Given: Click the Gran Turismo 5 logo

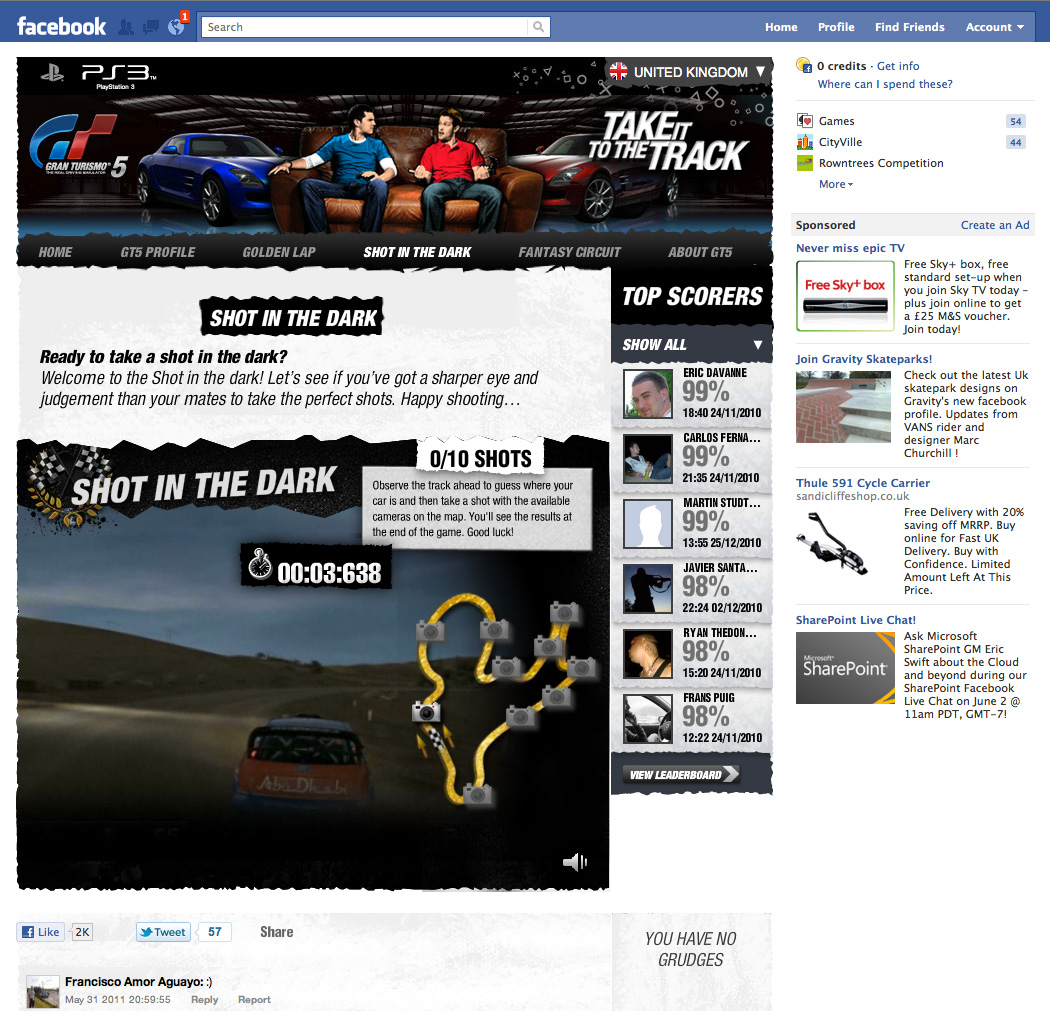Looking at the screenshot, I should pyautogui.click(x=78, y=147).
